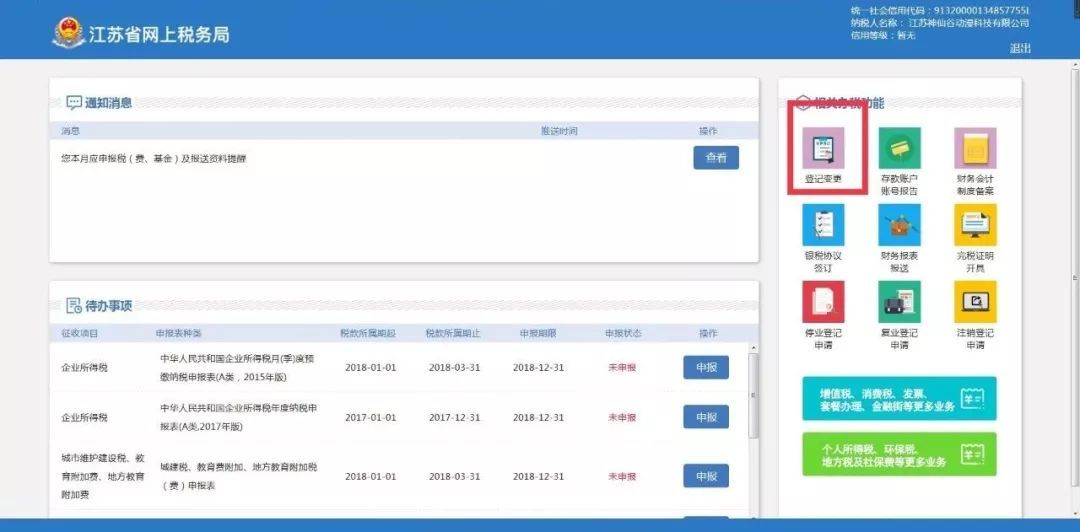
Task: Click the 税款所属期止 column header
Action: [x=453, y=334]
